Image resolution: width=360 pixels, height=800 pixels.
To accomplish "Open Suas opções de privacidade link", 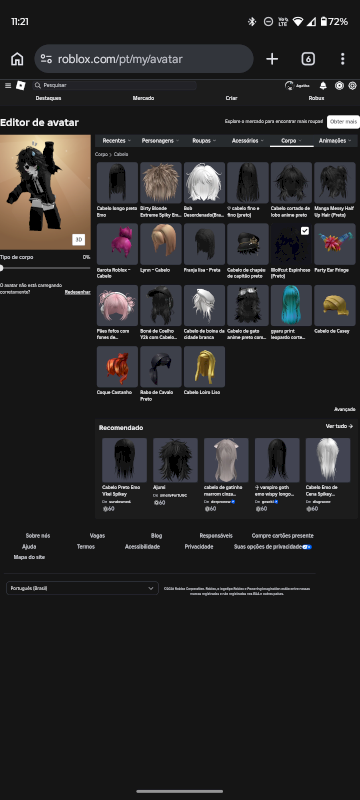I will 272,546.
